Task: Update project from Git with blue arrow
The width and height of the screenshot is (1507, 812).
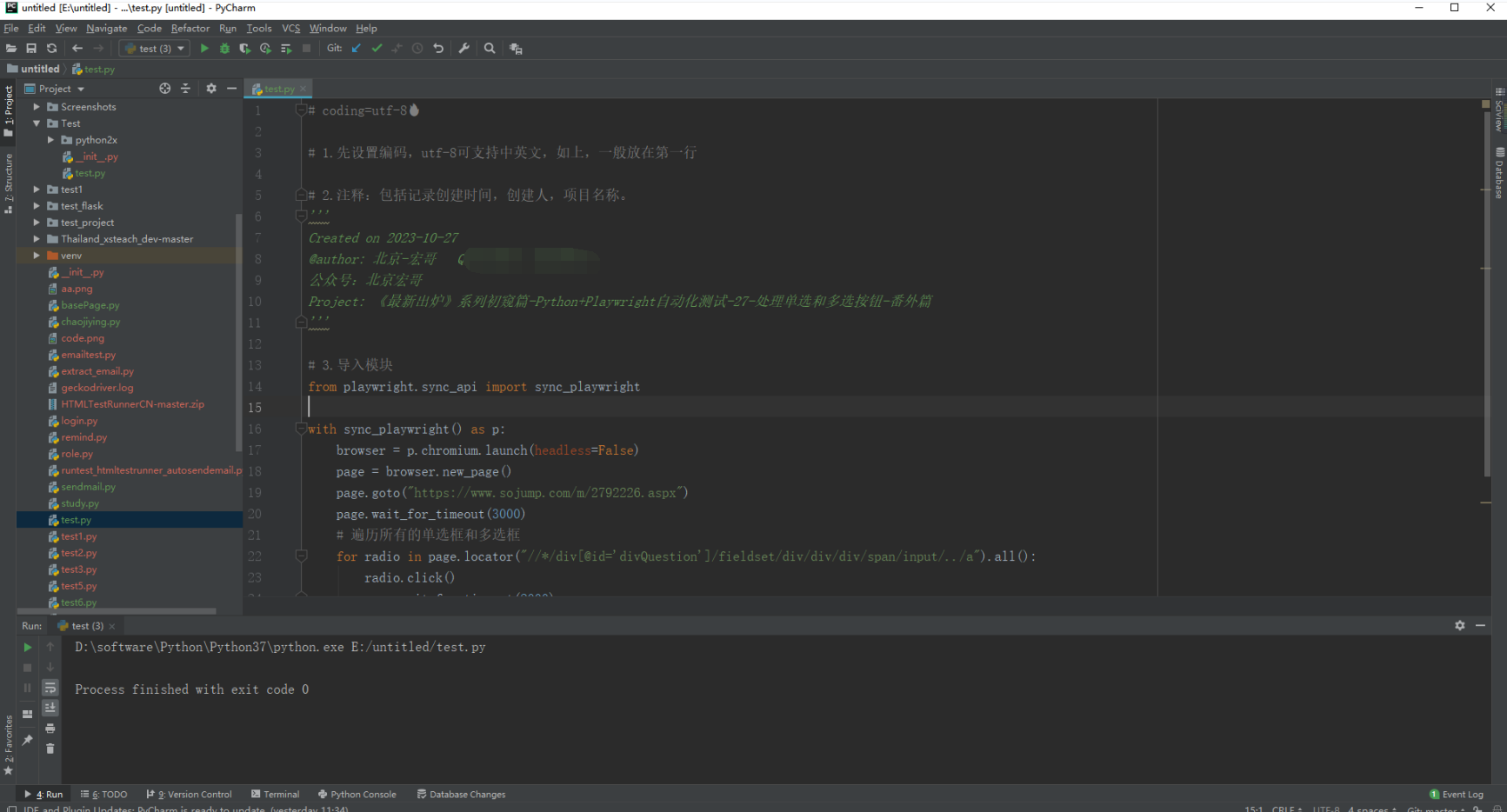Action: click(356, 48)
